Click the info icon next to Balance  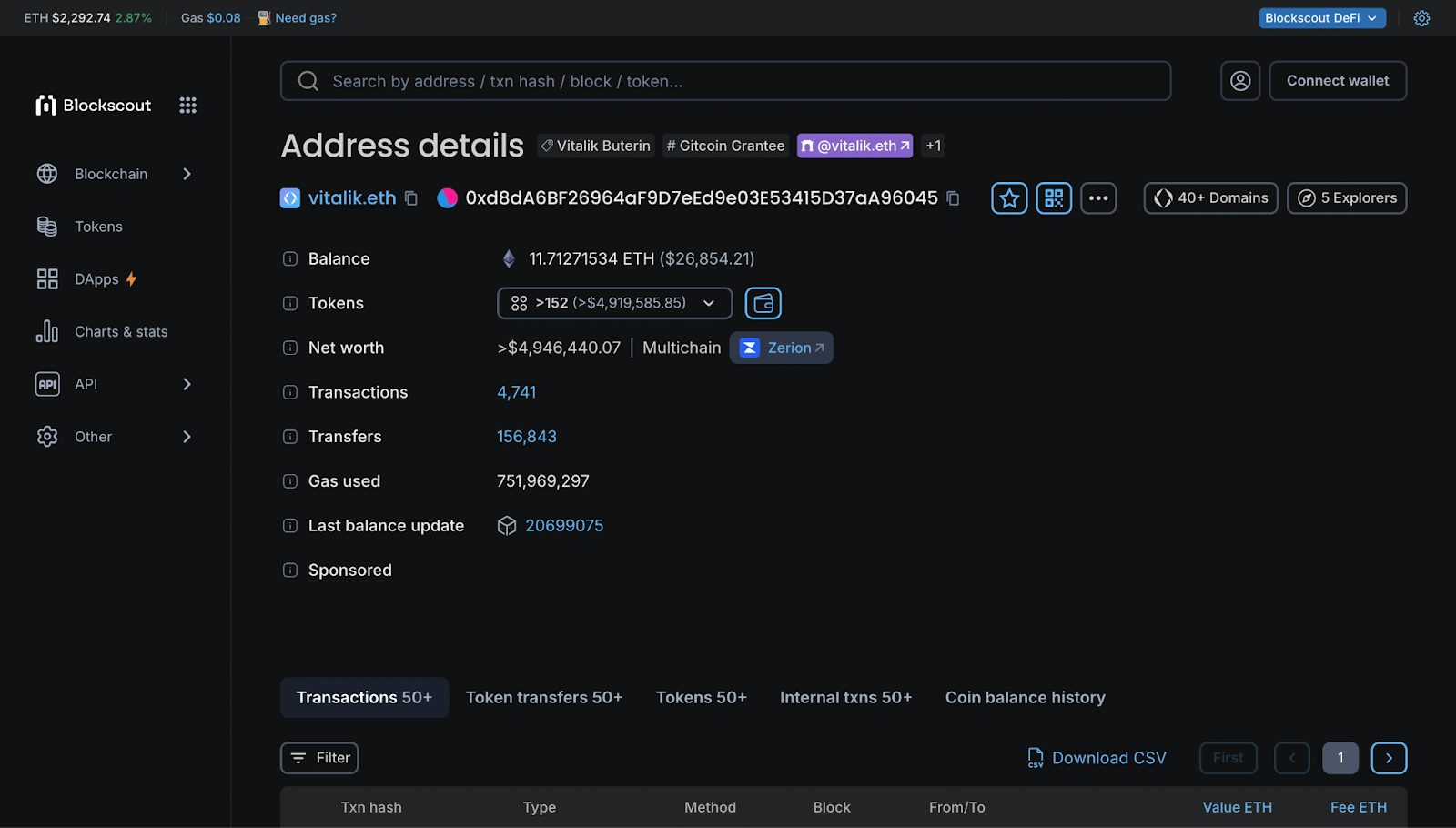[290, 259]
